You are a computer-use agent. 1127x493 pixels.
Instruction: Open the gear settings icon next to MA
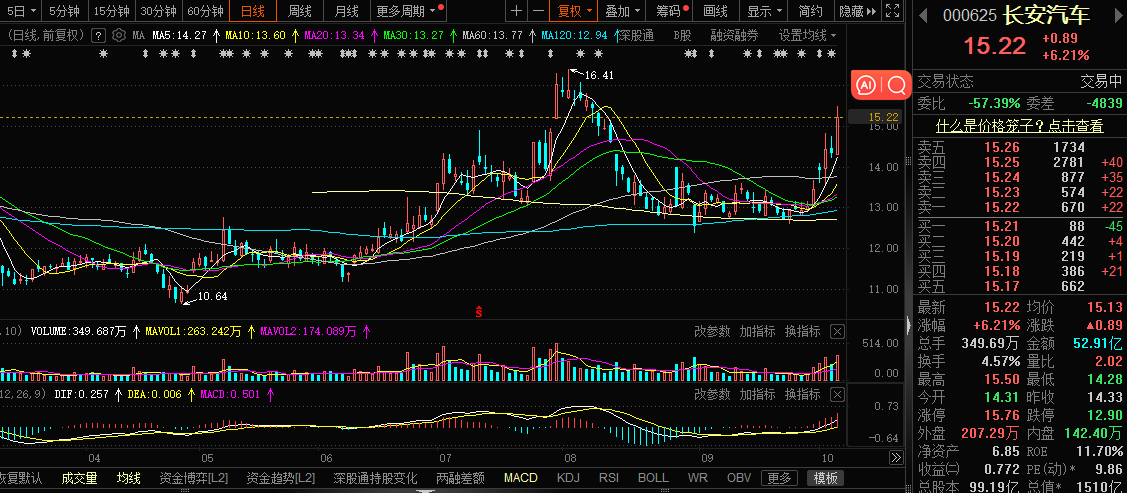coord(119,35)
